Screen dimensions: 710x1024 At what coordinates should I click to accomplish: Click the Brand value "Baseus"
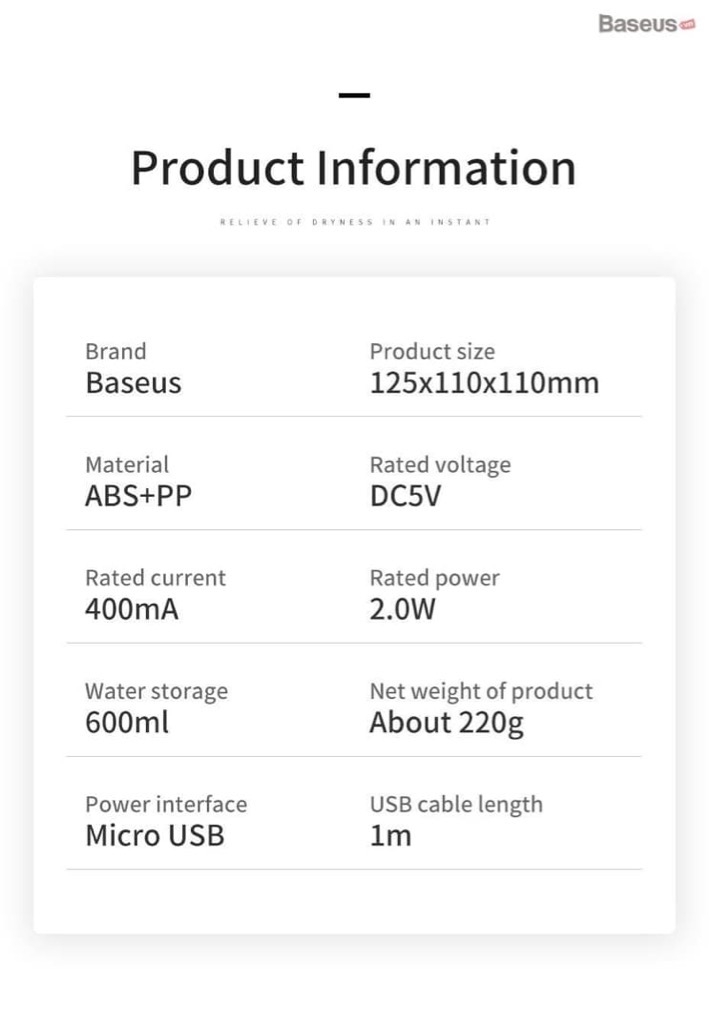(133, 383)
